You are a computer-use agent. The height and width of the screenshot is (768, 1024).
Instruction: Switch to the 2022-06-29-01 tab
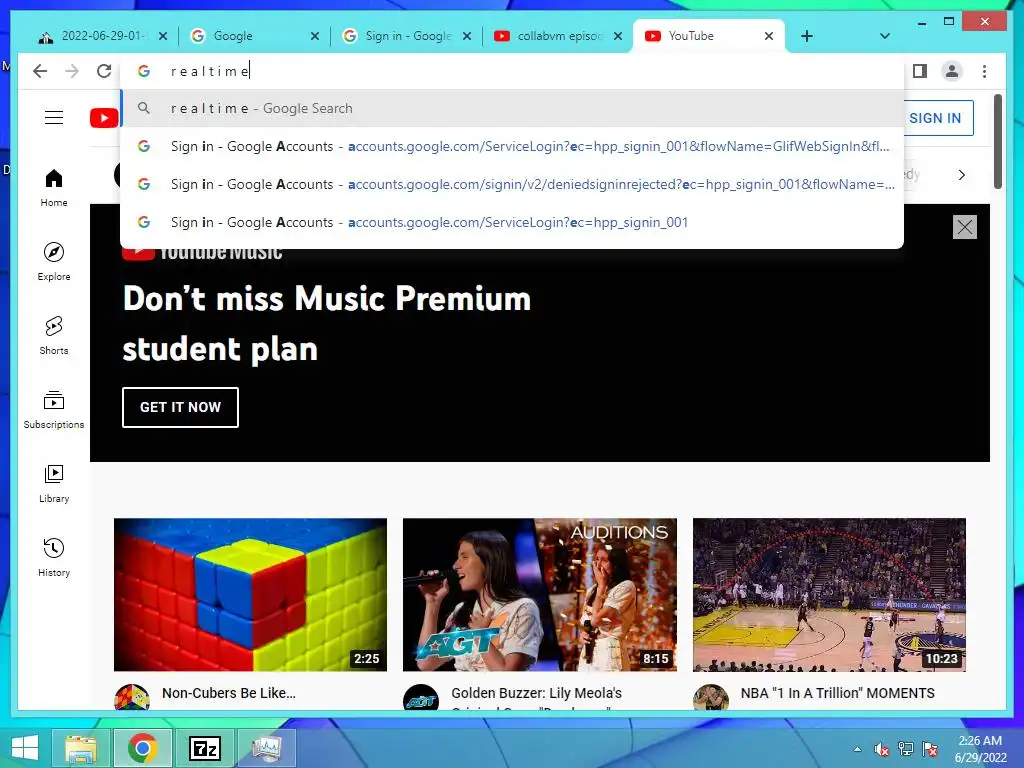point(103,36)
